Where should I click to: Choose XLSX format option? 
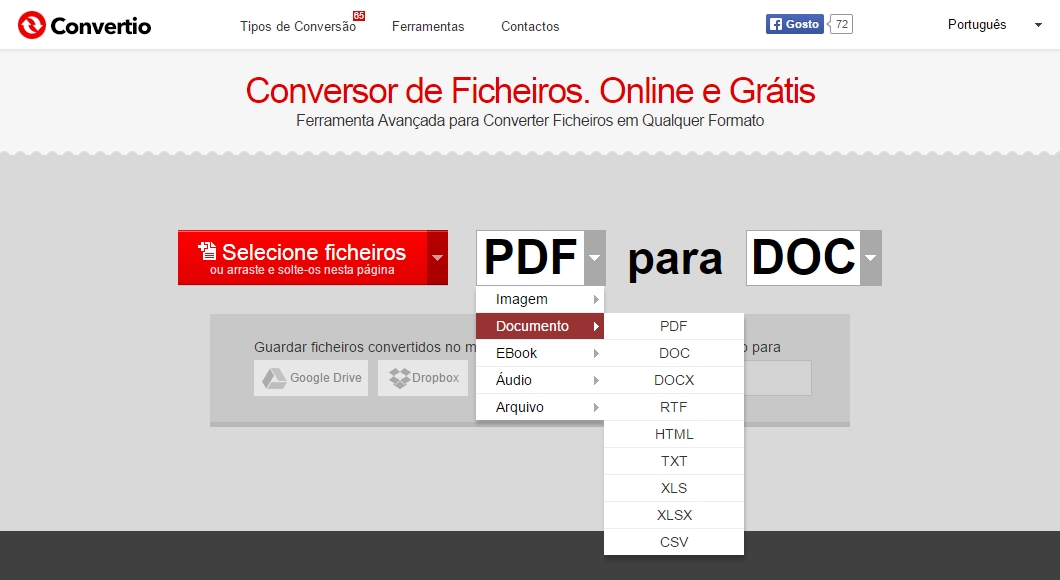[674, 515]
